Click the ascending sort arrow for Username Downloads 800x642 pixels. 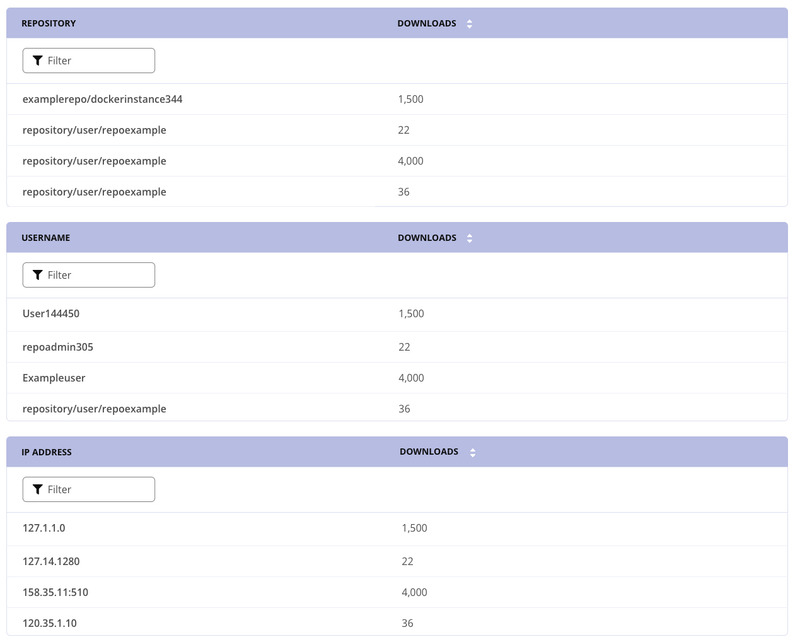point(470,233)
